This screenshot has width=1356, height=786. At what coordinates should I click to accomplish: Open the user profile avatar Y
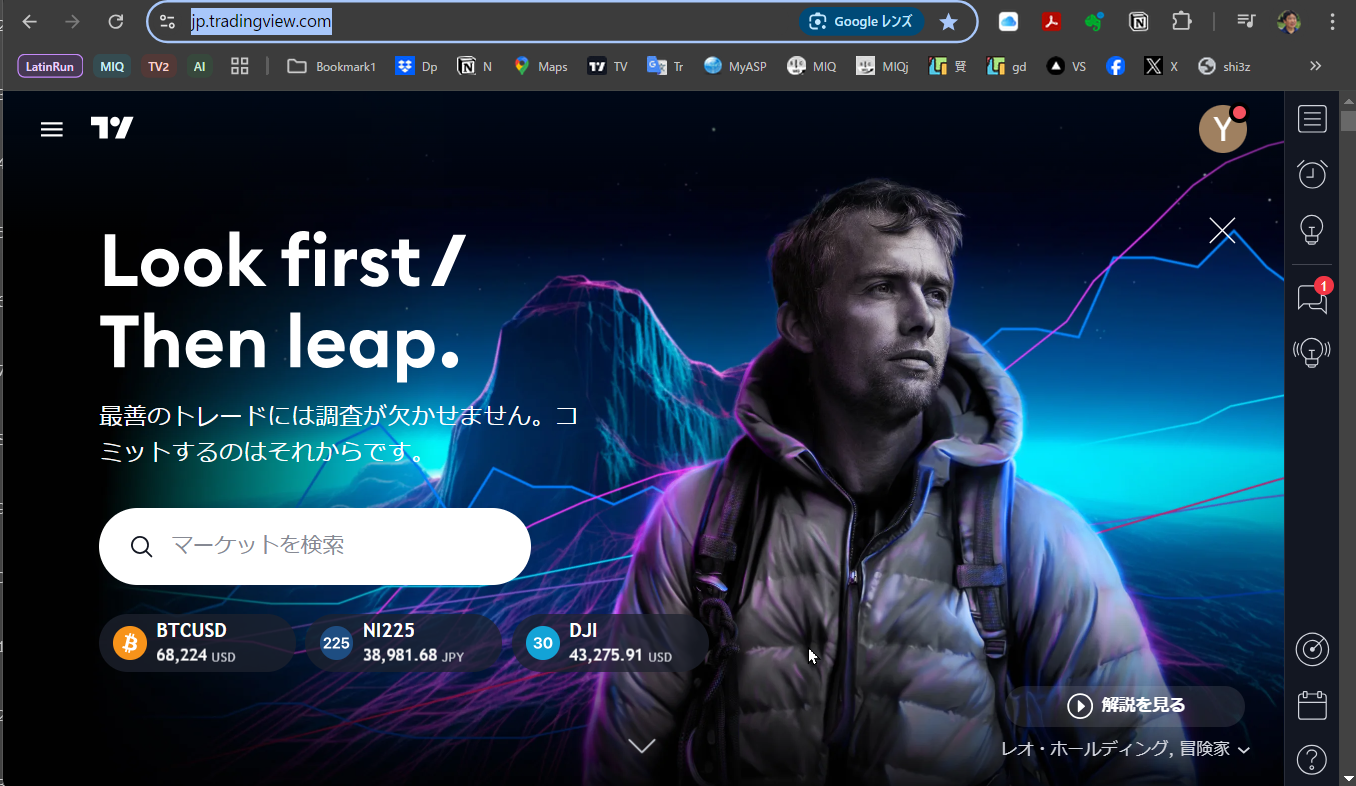1222,129
